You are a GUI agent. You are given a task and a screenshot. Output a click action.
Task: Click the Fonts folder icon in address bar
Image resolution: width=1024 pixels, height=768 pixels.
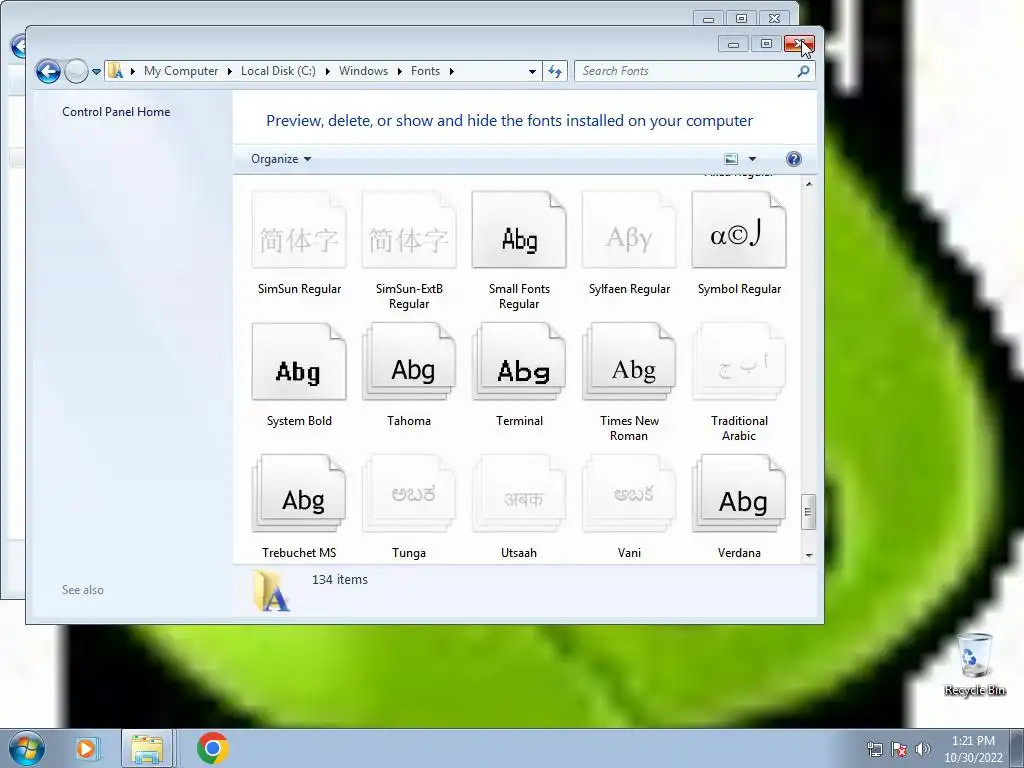coord(116,71)
